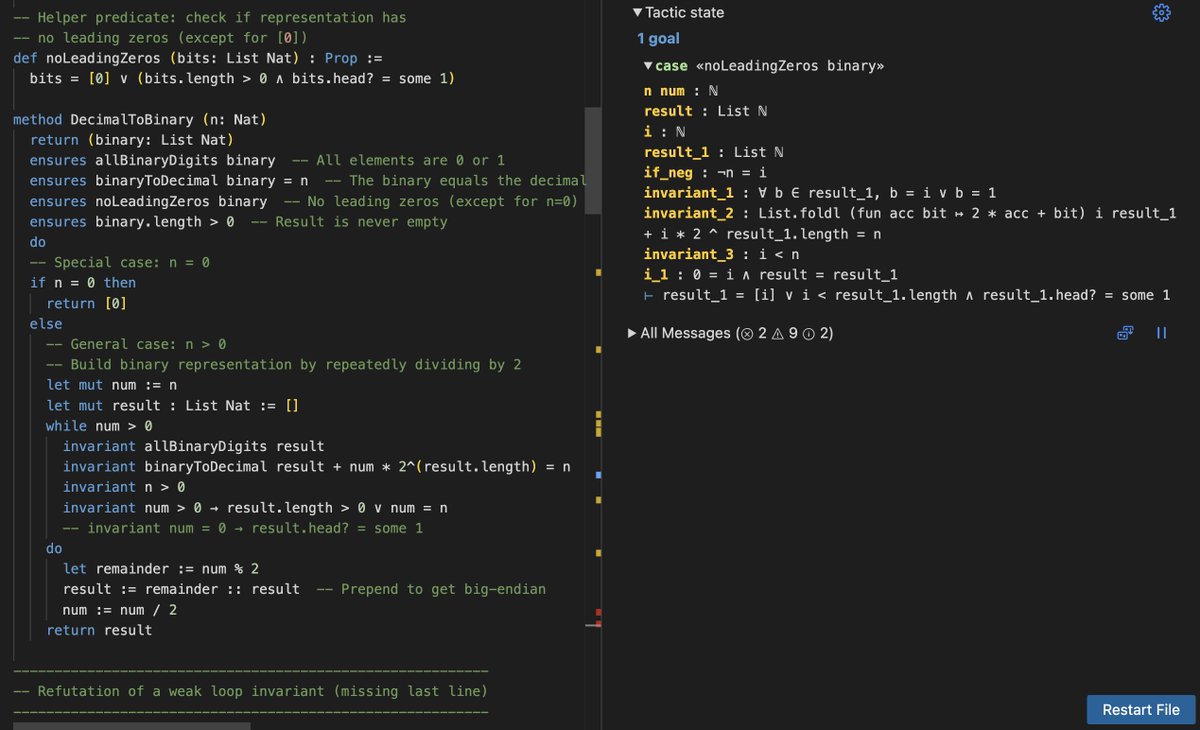
Task: Click the goal line starting with ⊢
Action: [x=907, y=295]
